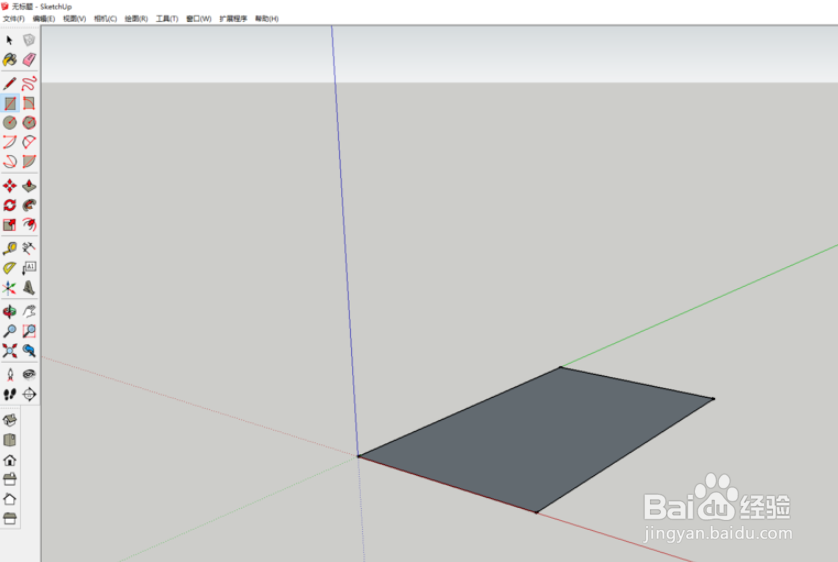Choose the Paint Bucket tool
The image size is (838, 562).
(10, 59)
